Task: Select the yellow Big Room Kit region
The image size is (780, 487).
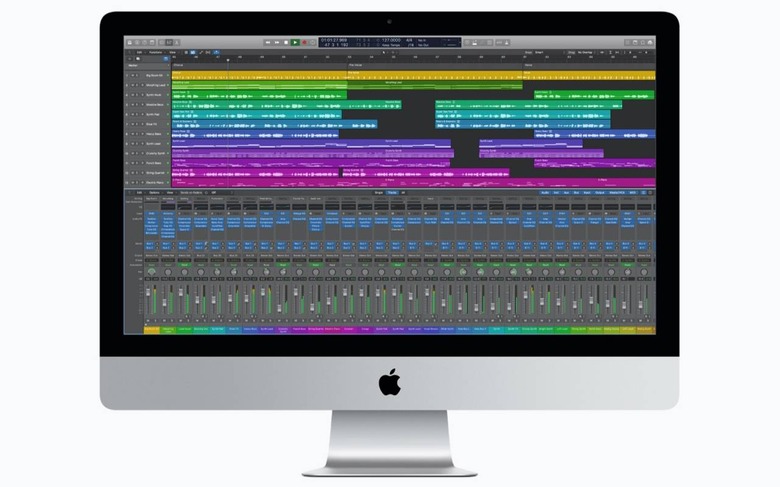Action: (259, 76)
